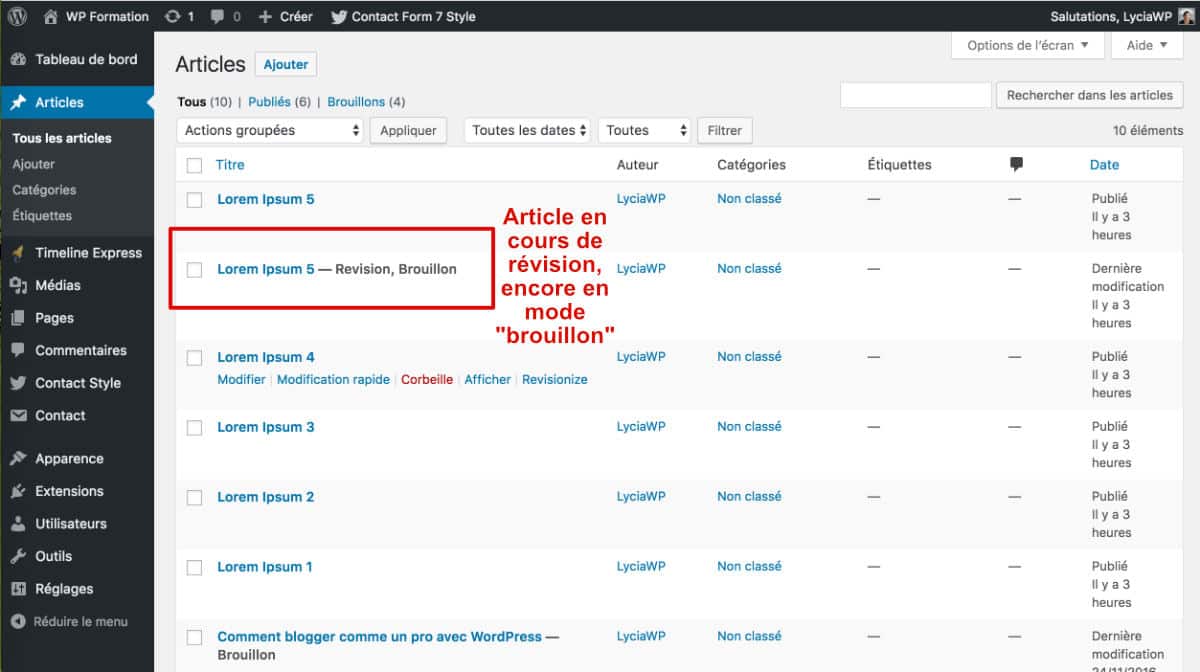The height and width of the screenshot is (672, 1200).
Task: Tick the checkbox for Lorem Ipsum 4
Action: tap(194, 356)
